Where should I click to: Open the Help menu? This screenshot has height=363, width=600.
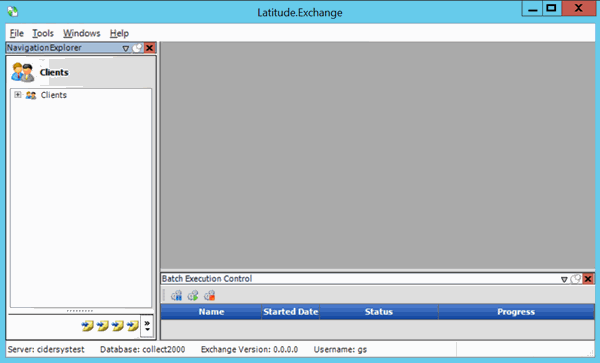[x=119, y=33]
